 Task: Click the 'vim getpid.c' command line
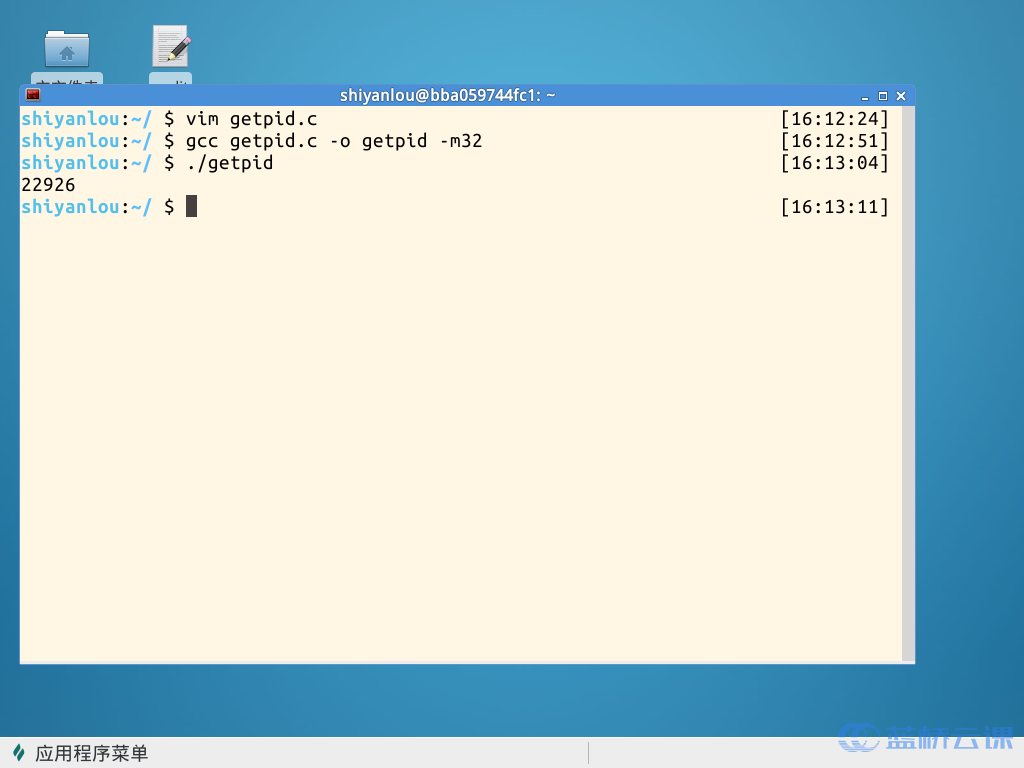point(251,120)
